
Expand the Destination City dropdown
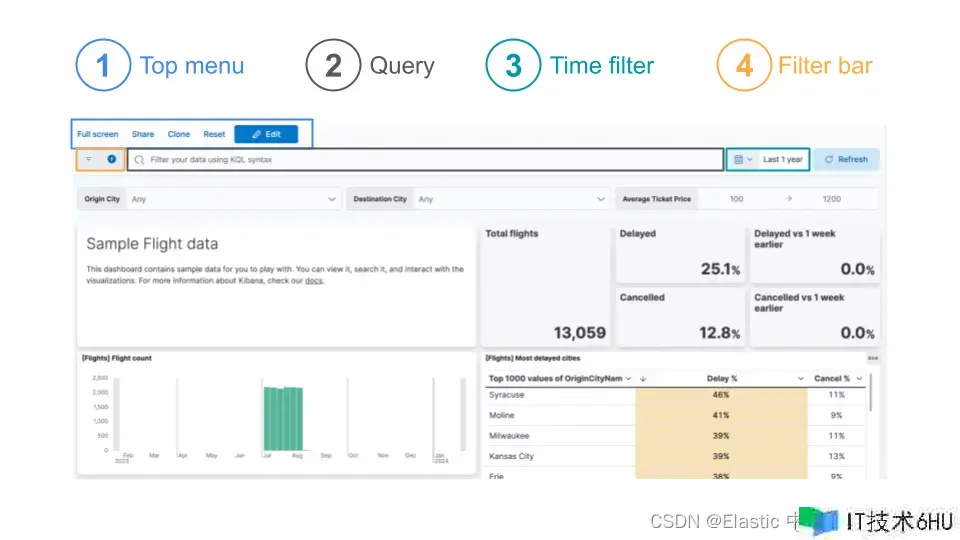tap(600, 199)
